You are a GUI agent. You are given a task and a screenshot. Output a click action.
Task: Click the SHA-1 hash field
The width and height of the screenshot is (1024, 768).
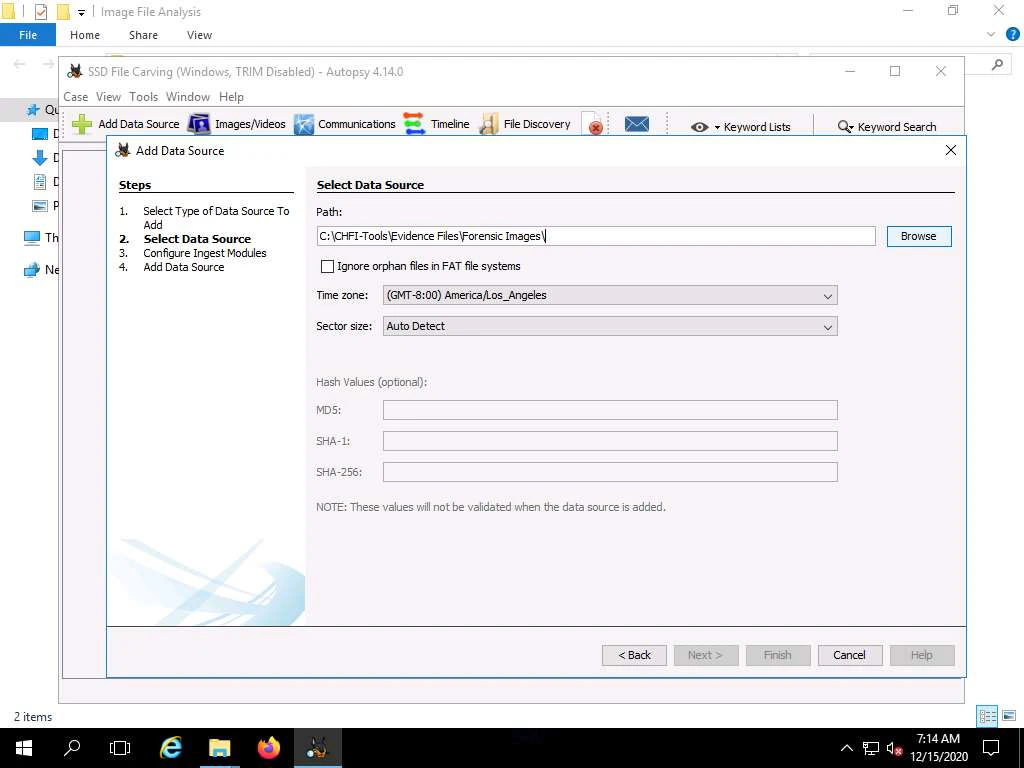coord(610,441)
